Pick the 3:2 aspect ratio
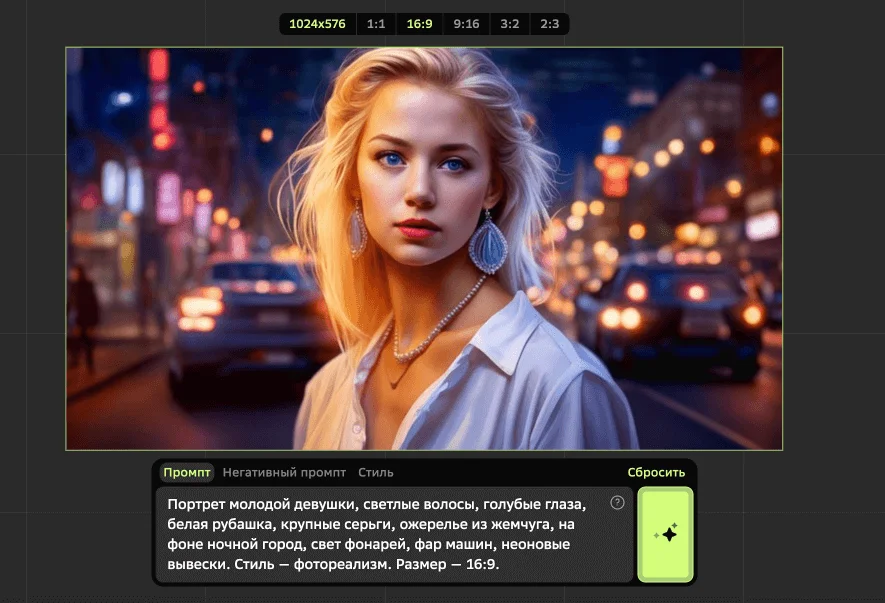 coord(510,24)
